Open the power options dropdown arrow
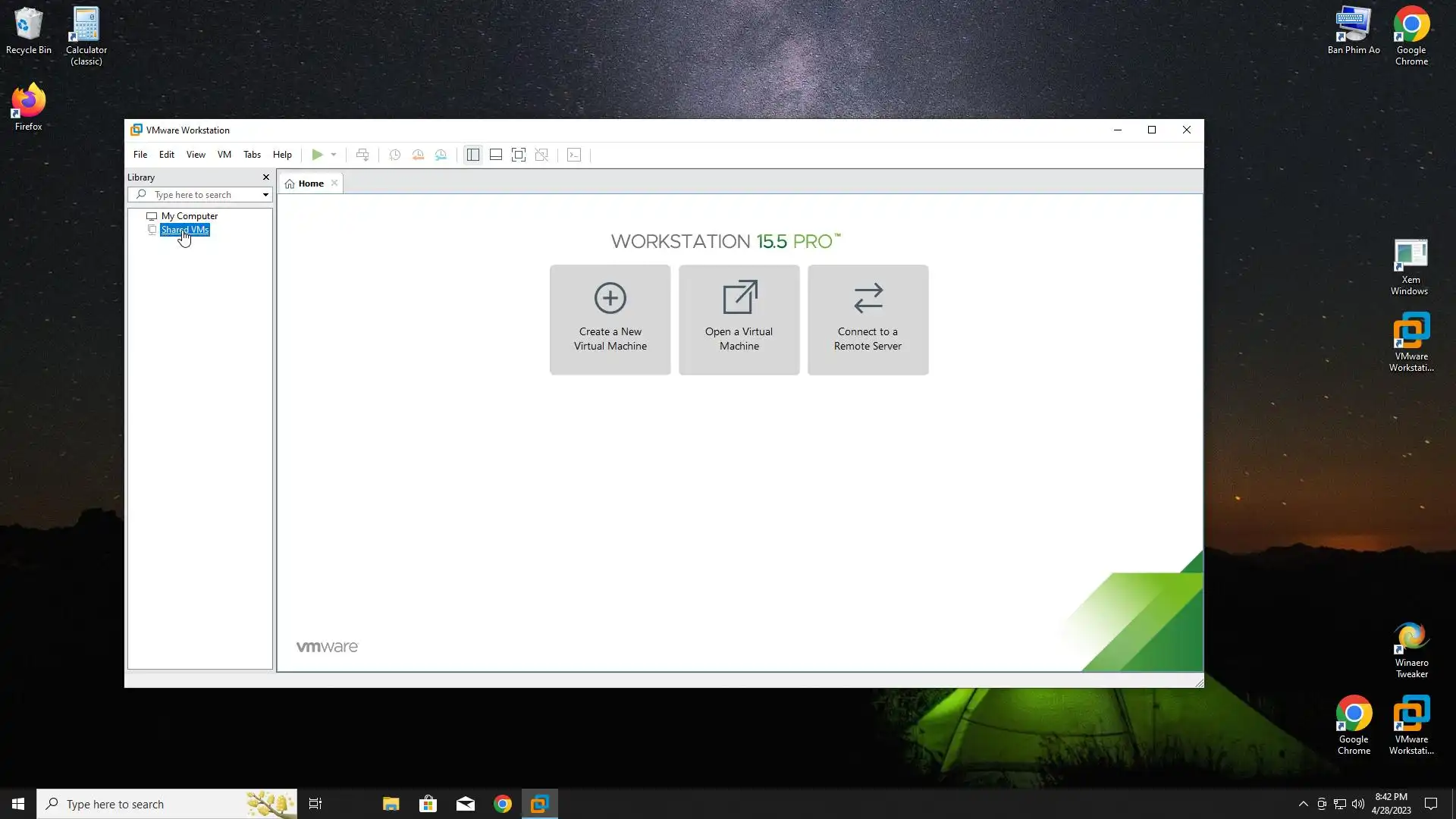 tap(334, 155)
